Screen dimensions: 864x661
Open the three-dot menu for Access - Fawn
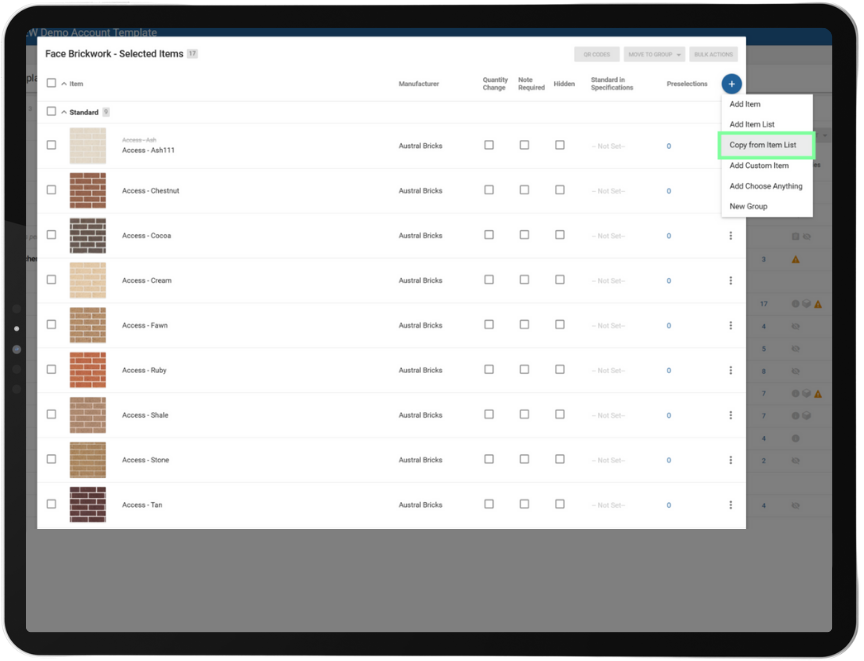click(x=730, y=326)
